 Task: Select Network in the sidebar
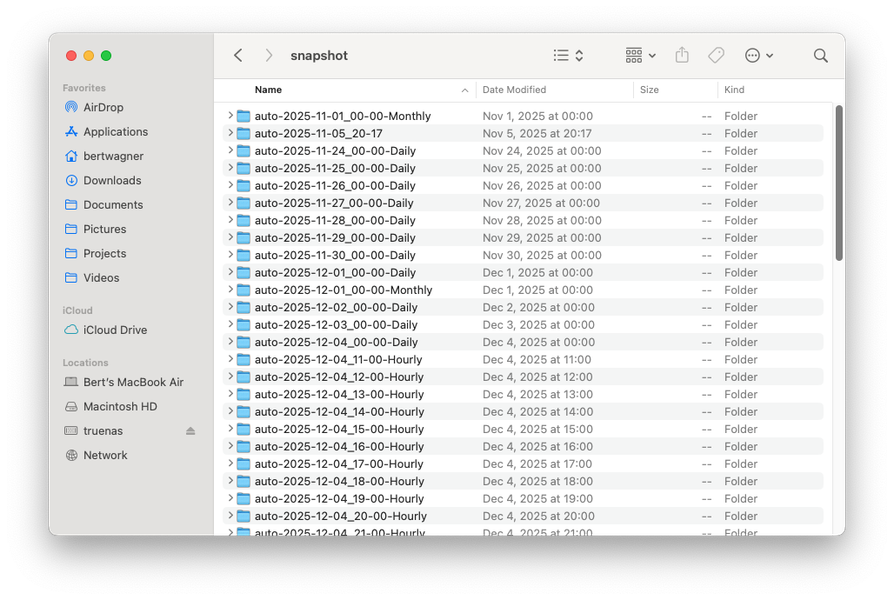click(x=105, y=455)
